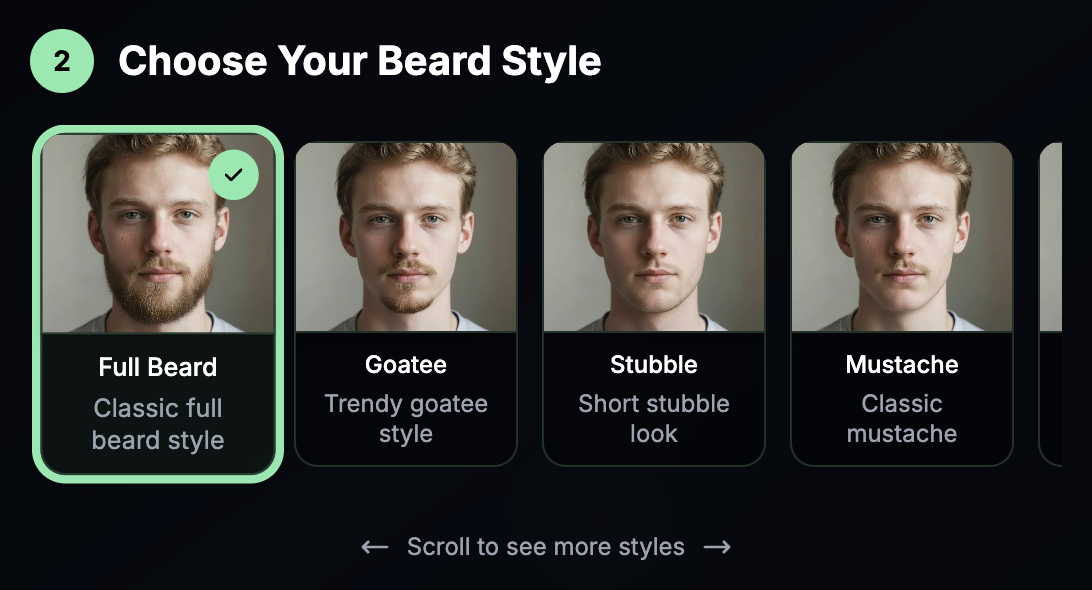Click the Full Beard preview photo
The image size is (1092, 590).
[157, 235]
